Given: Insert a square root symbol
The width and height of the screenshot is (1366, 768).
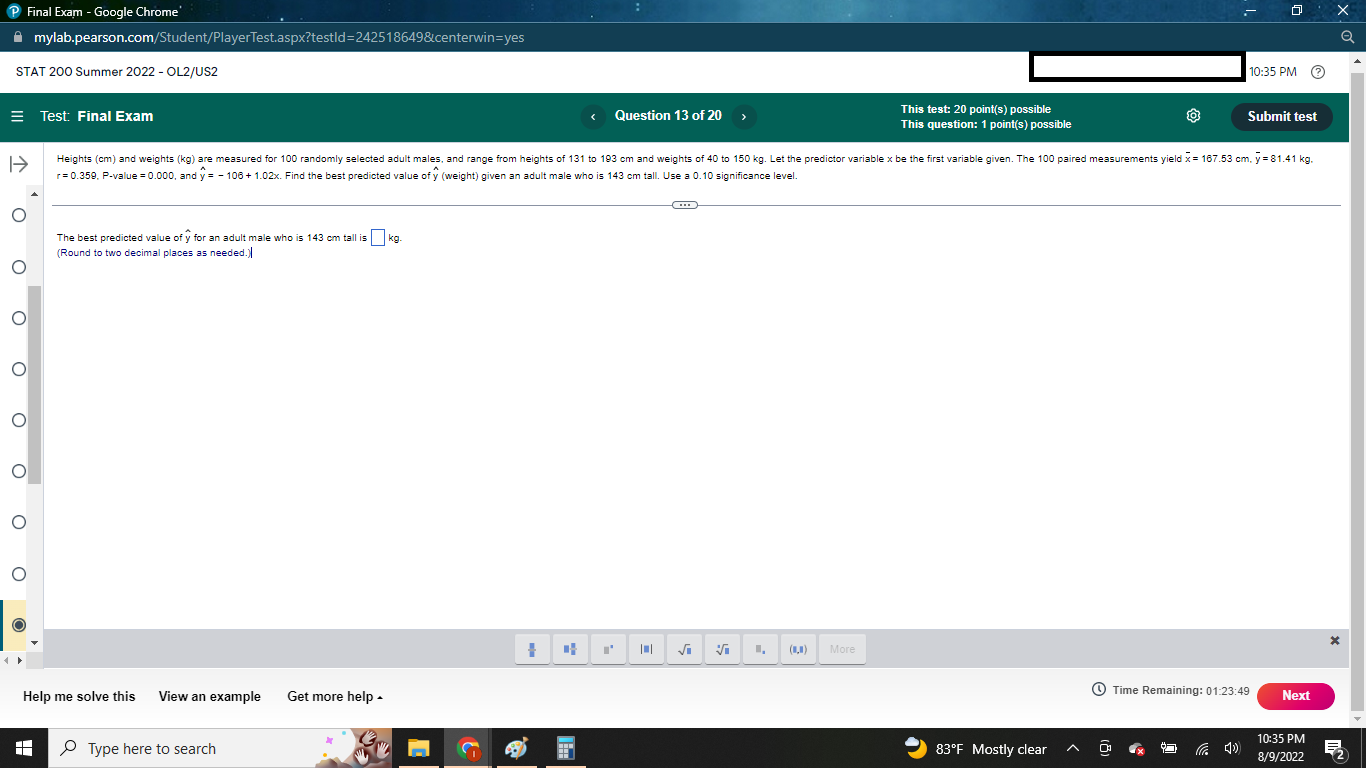Looking at the screenshot, I should pos(684,649).
